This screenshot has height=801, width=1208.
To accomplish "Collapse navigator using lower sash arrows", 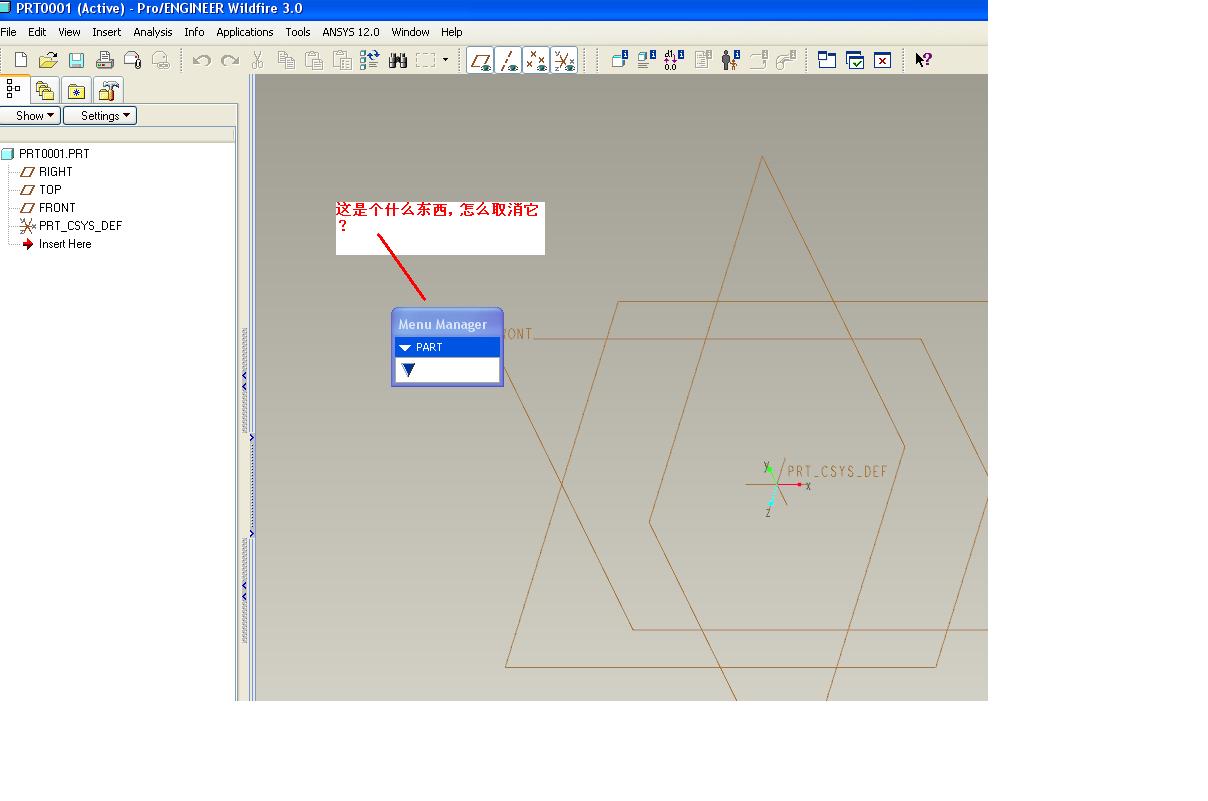I will 245,590.
